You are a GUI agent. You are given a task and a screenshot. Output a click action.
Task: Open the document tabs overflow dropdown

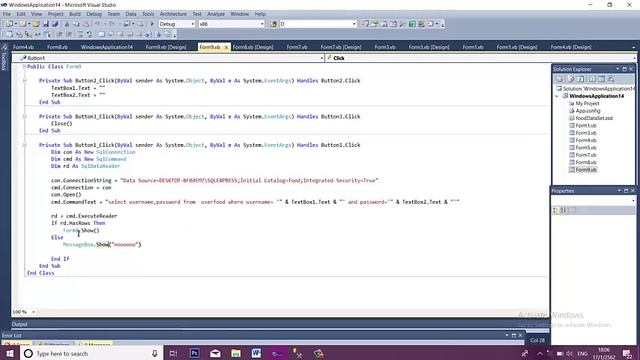pyautogui.click(x=633, y=47)
